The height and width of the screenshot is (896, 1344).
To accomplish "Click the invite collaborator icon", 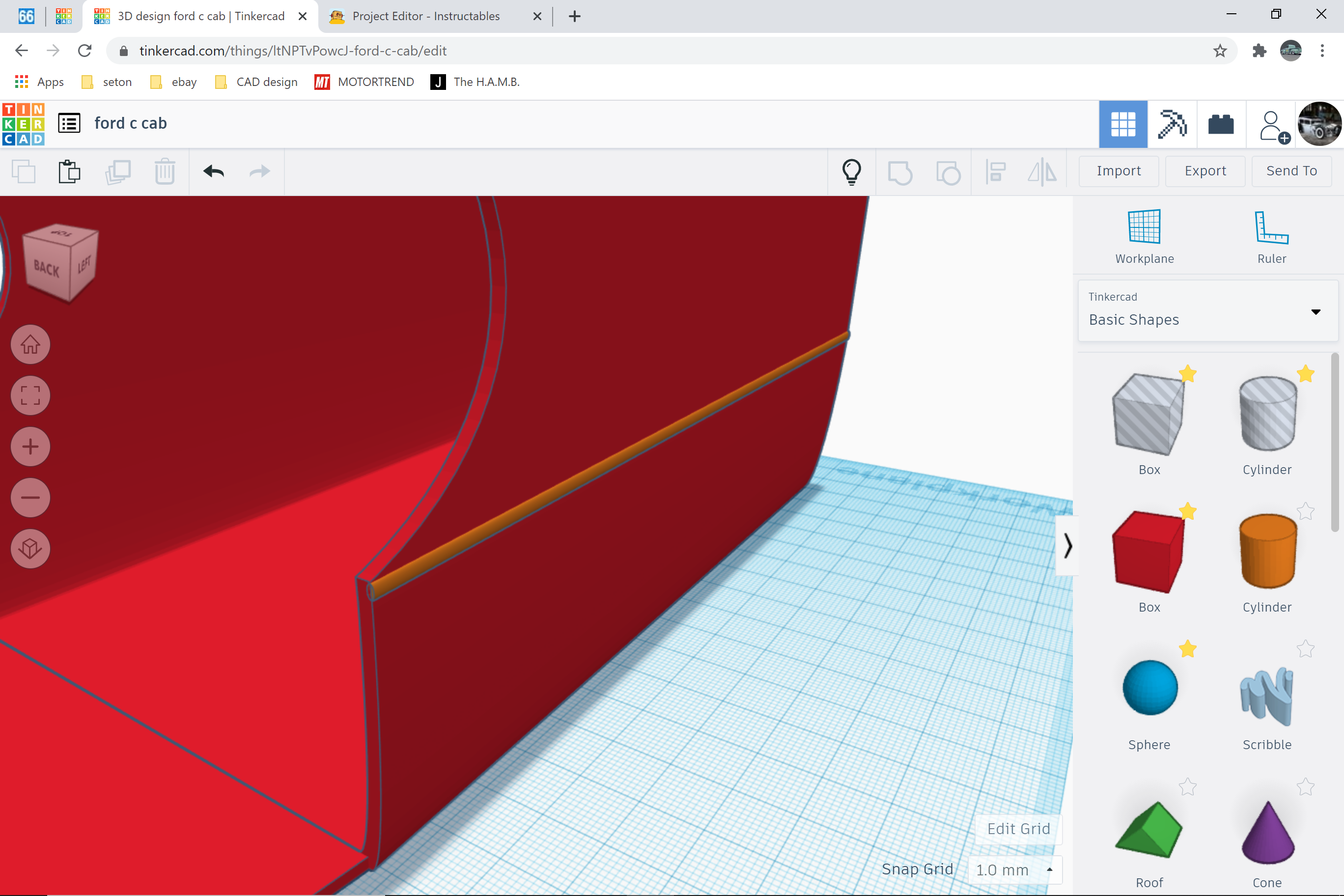I will coord(1273,126).
